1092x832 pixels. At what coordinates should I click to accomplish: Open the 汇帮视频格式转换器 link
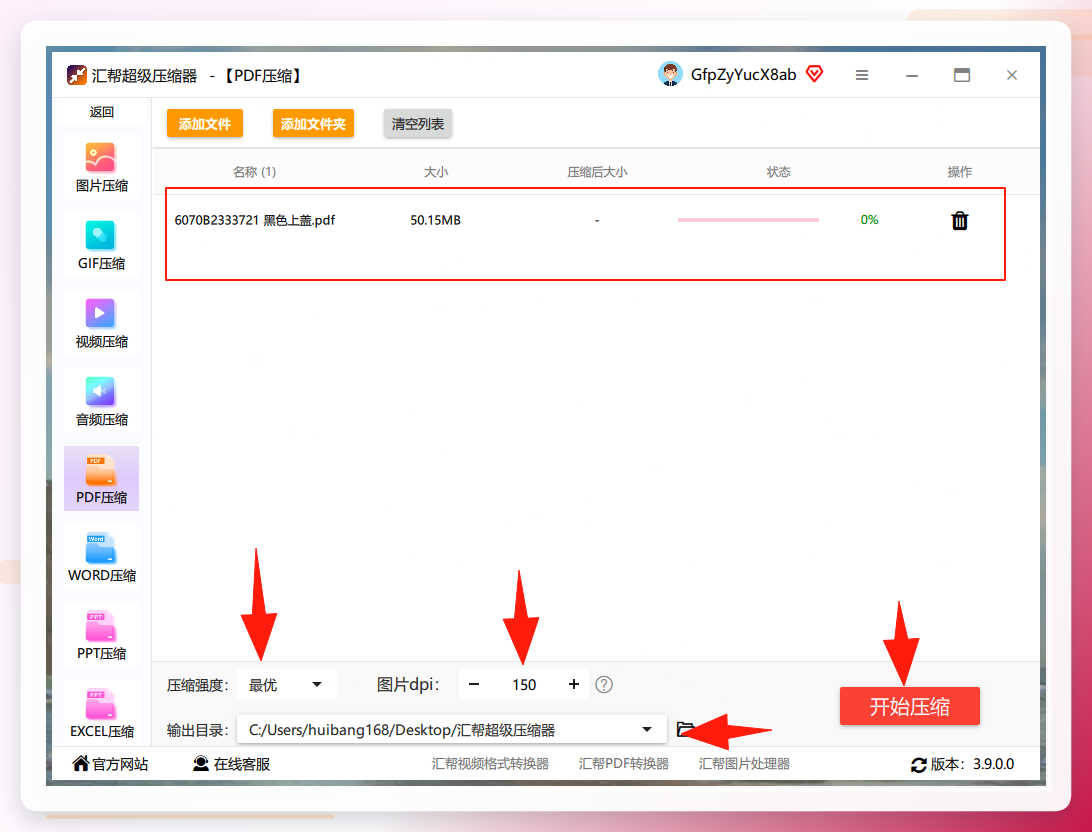click(x=490, y=764)
